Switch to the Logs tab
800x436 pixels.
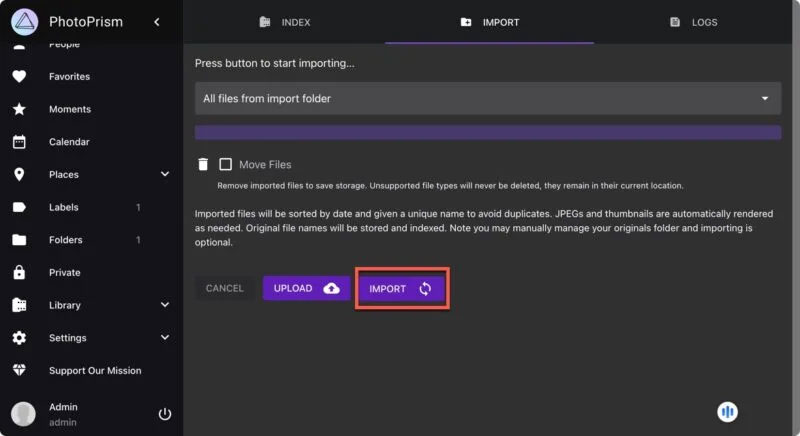[693, 22]
